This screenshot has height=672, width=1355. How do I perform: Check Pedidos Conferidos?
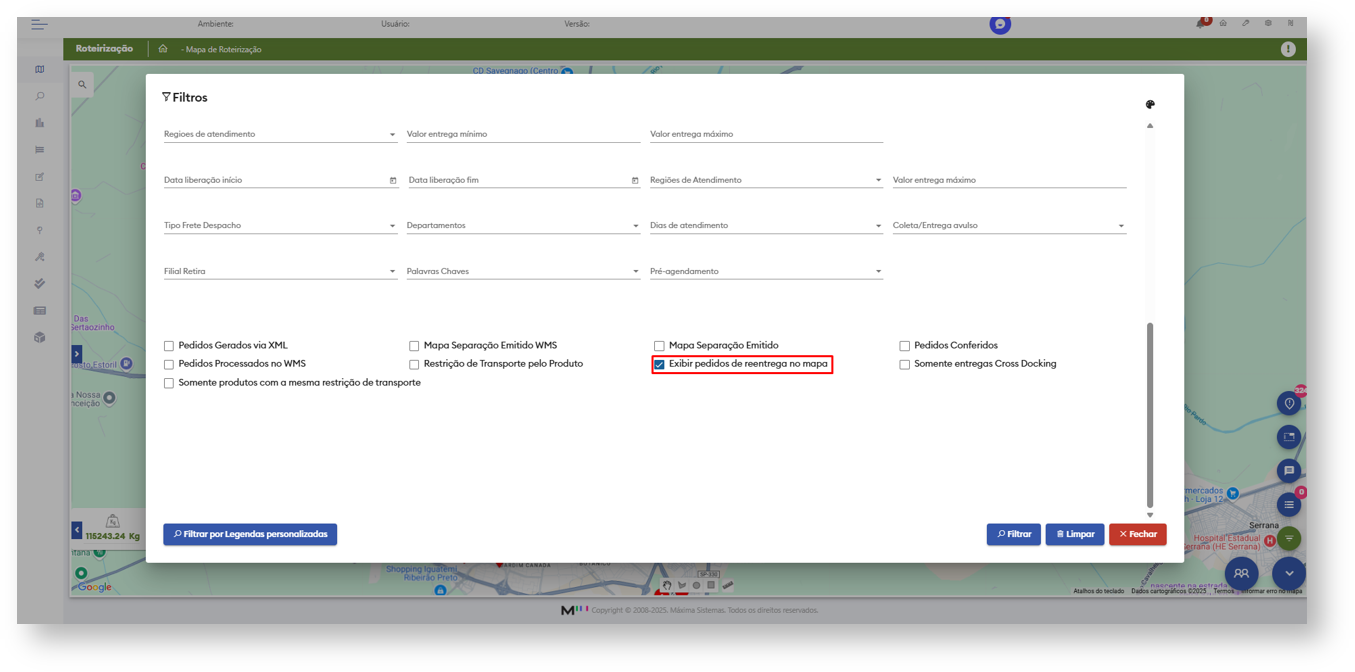904,346
